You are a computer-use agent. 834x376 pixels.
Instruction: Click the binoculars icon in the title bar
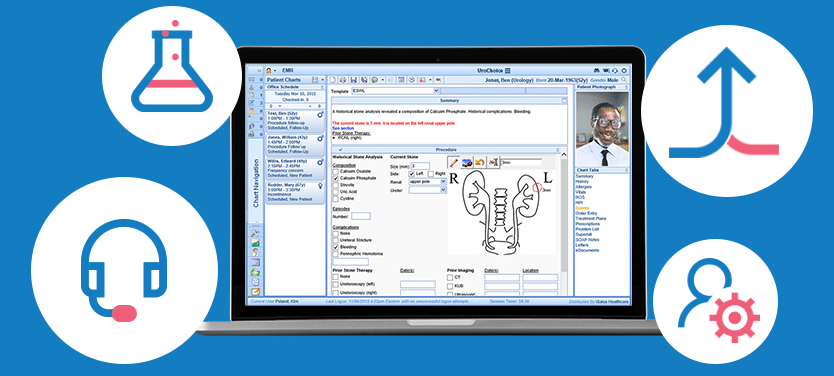point(596,70)
